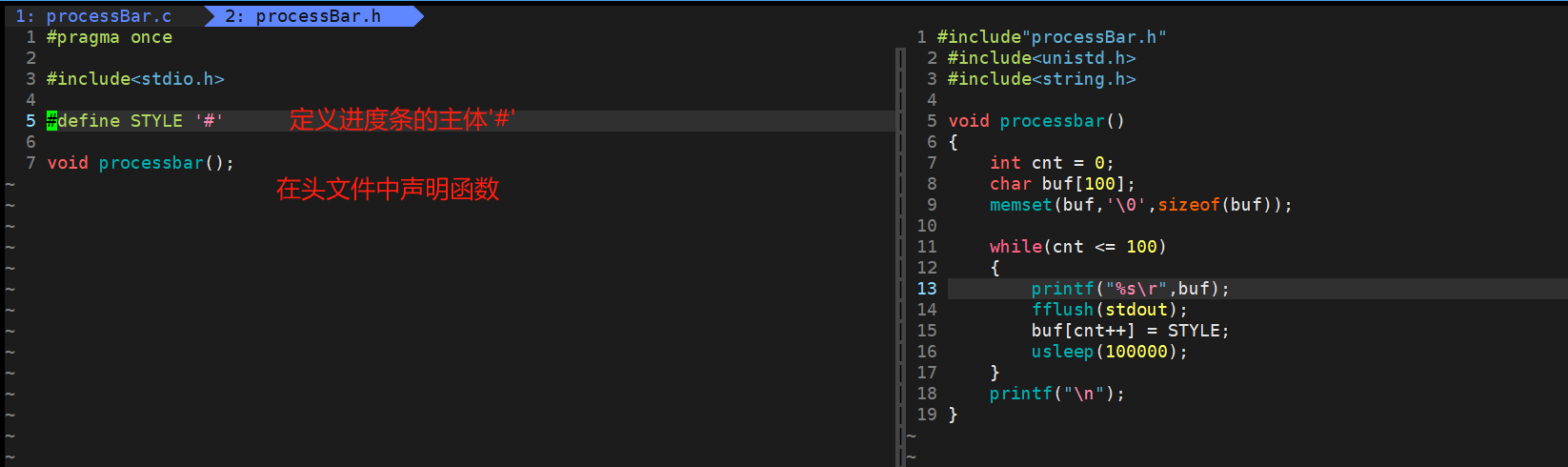Click the printf("%s\r",buf) line
The image size is (1568, 467).
click(x=1131, y=289)
